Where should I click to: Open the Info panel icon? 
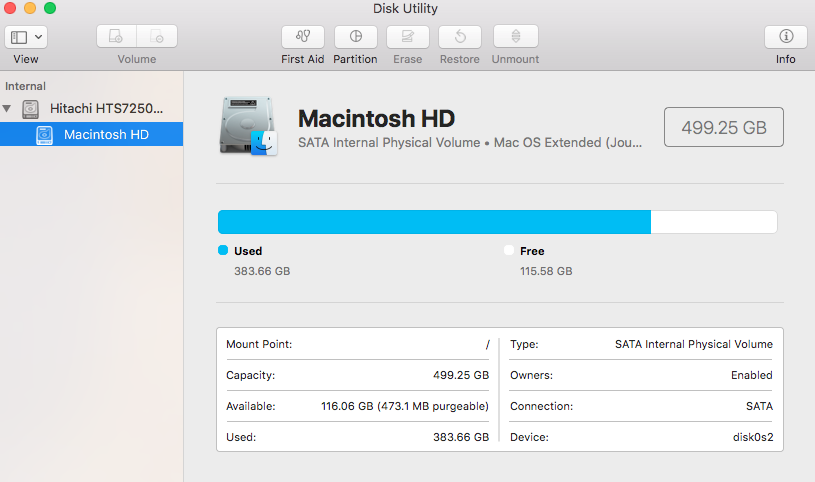coord(786,36)
